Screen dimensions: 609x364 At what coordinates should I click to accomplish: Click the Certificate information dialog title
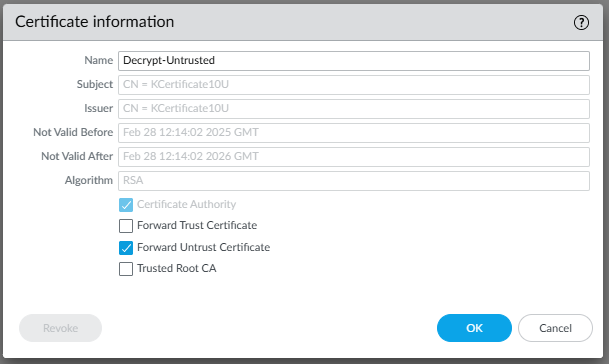[x=94, y=22]
